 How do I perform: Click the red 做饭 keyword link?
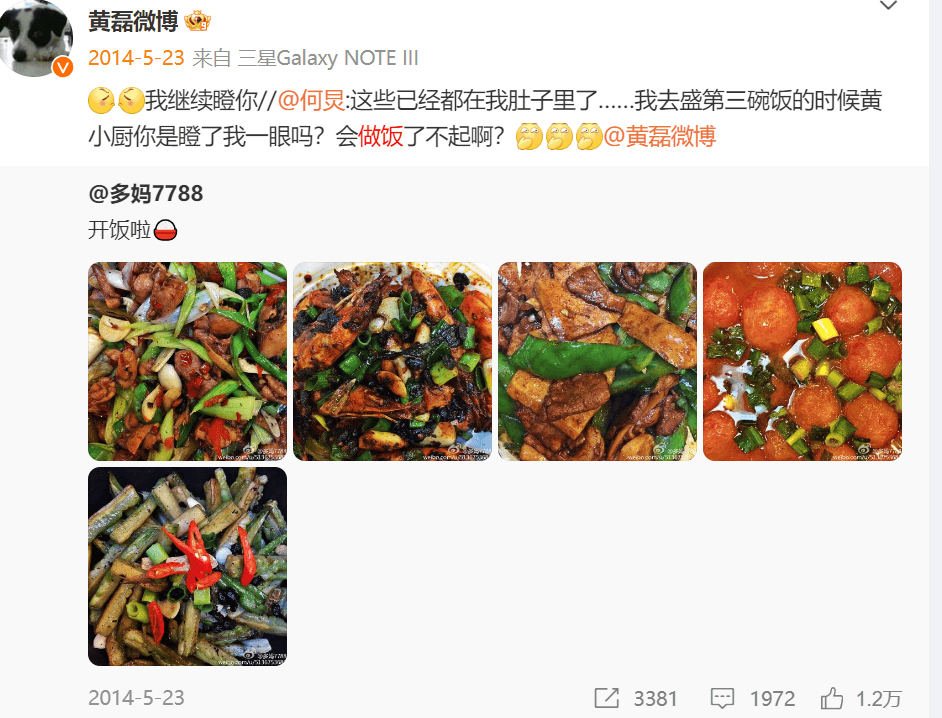tap(380, 136)
